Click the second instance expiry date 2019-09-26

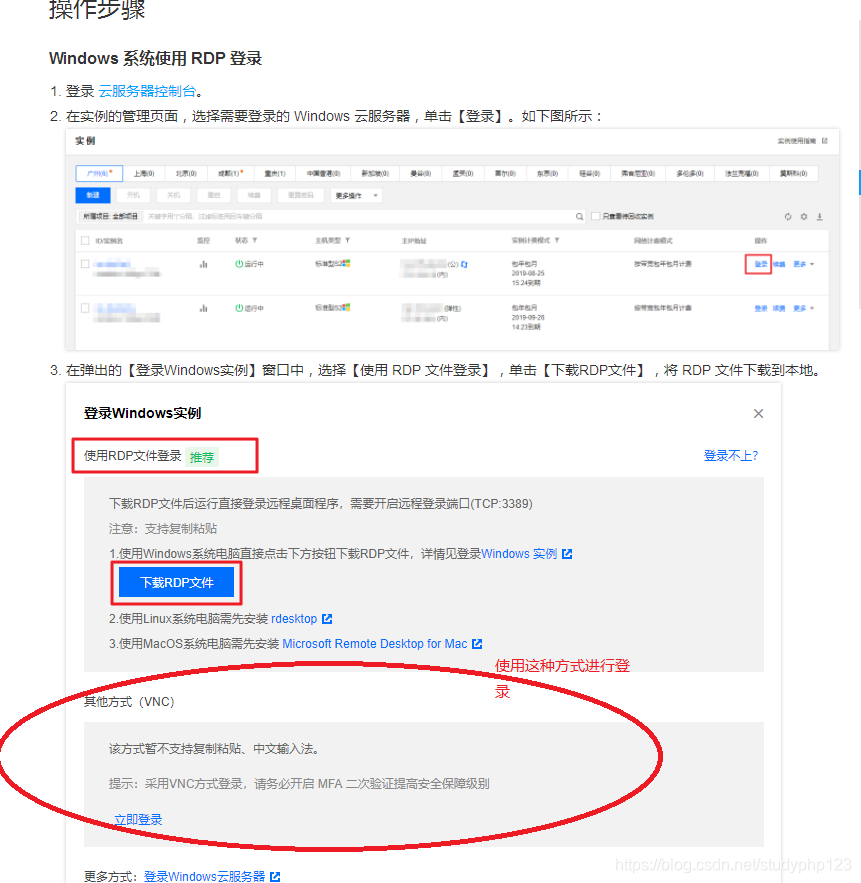click(528, 318)
